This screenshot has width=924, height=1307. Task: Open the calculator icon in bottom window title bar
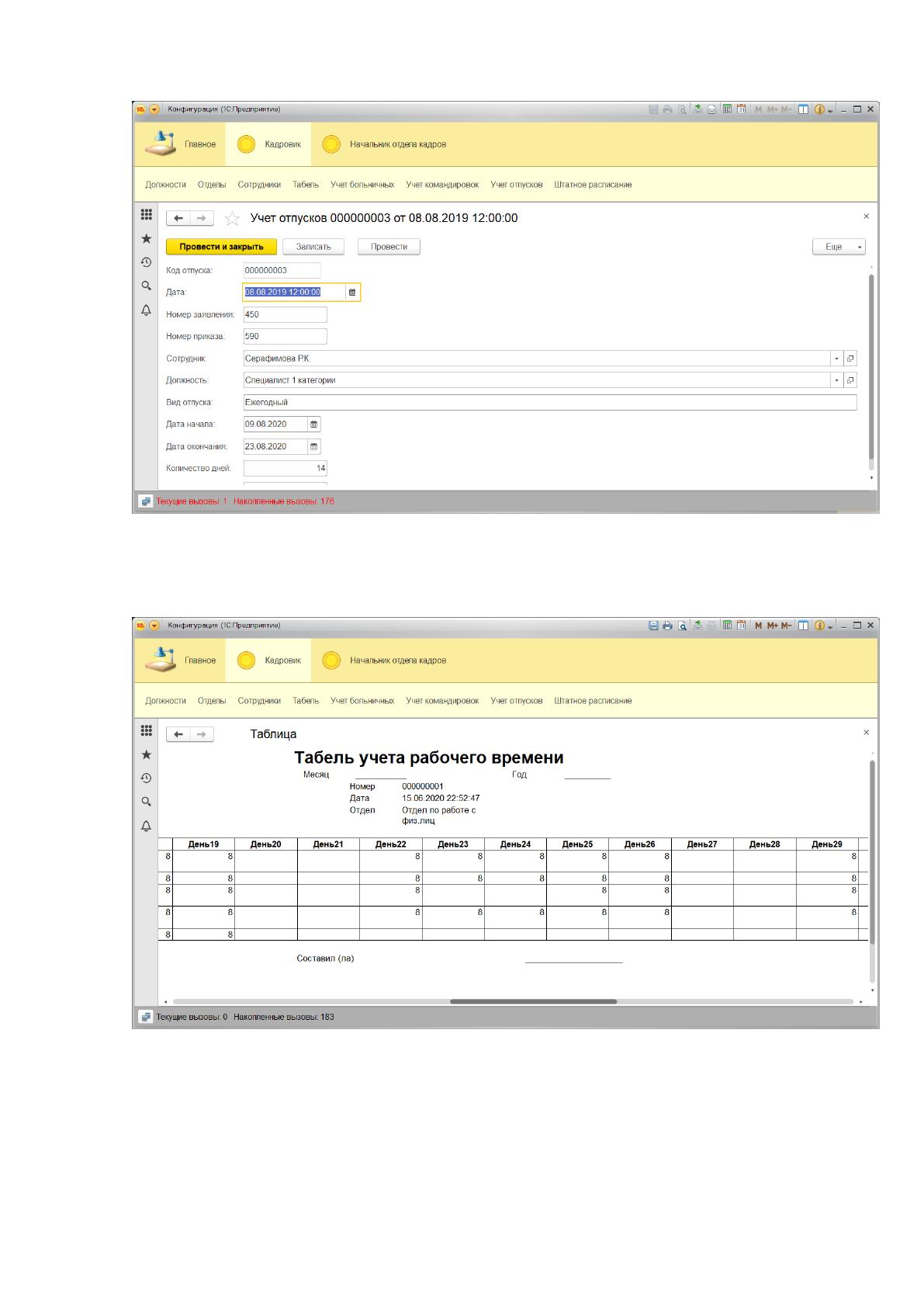(x=727, y=626)
